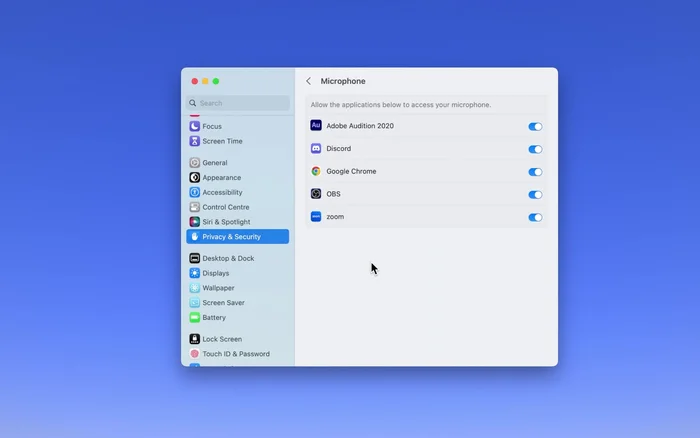Viewport: 700px width, 438px height.
Task: Go back using the back chevron
Action: [308, 81]
